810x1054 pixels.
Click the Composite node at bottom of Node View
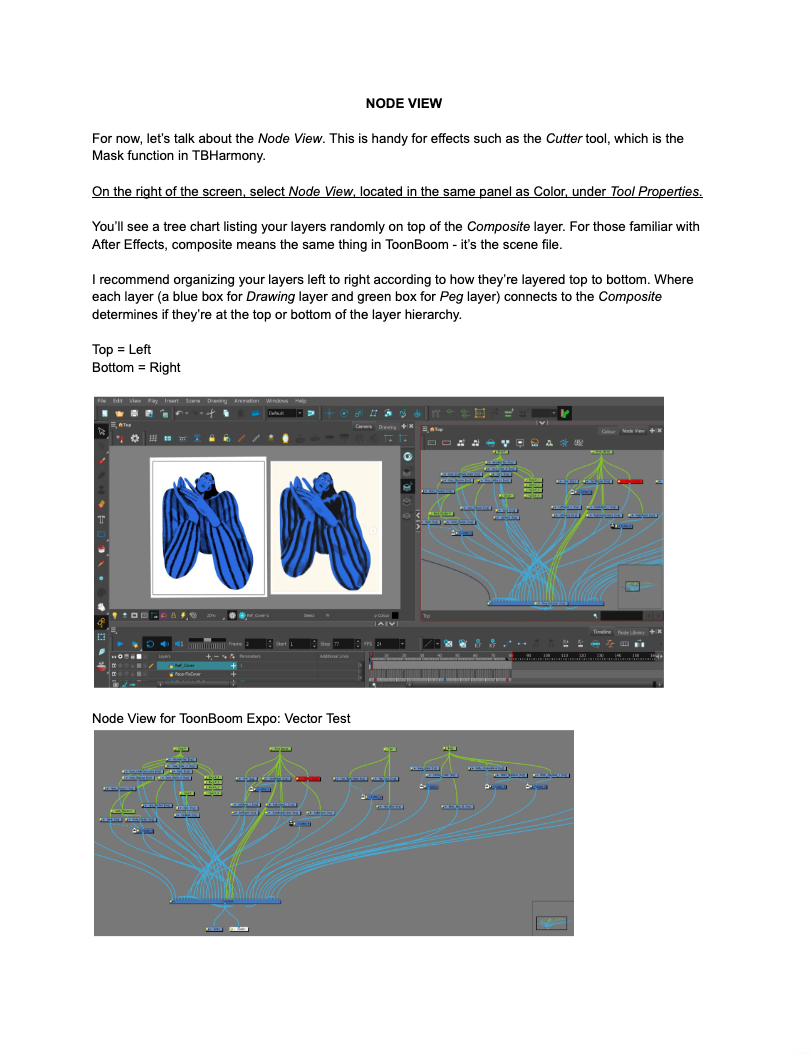pos(546,604)
